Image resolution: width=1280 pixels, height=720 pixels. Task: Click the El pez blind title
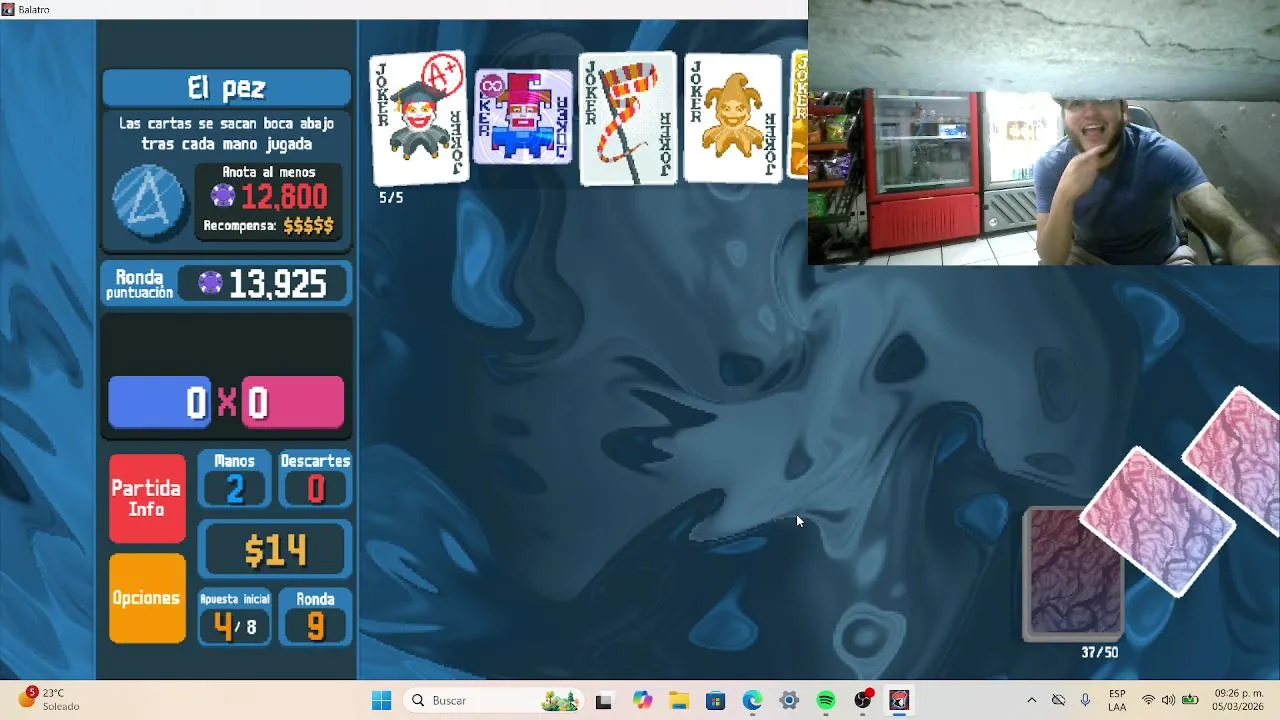(226, 88)
